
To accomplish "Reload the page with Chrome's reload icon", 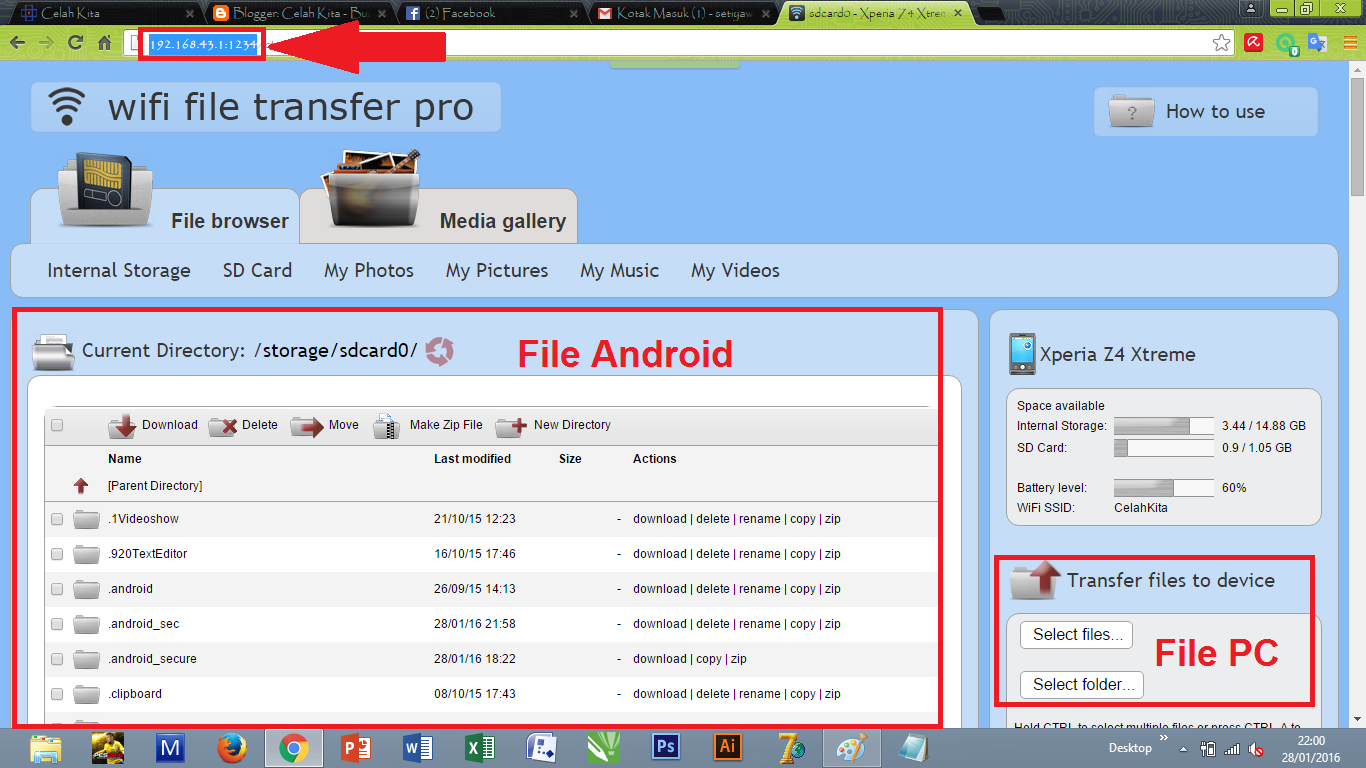I will (x=75, y=43).
